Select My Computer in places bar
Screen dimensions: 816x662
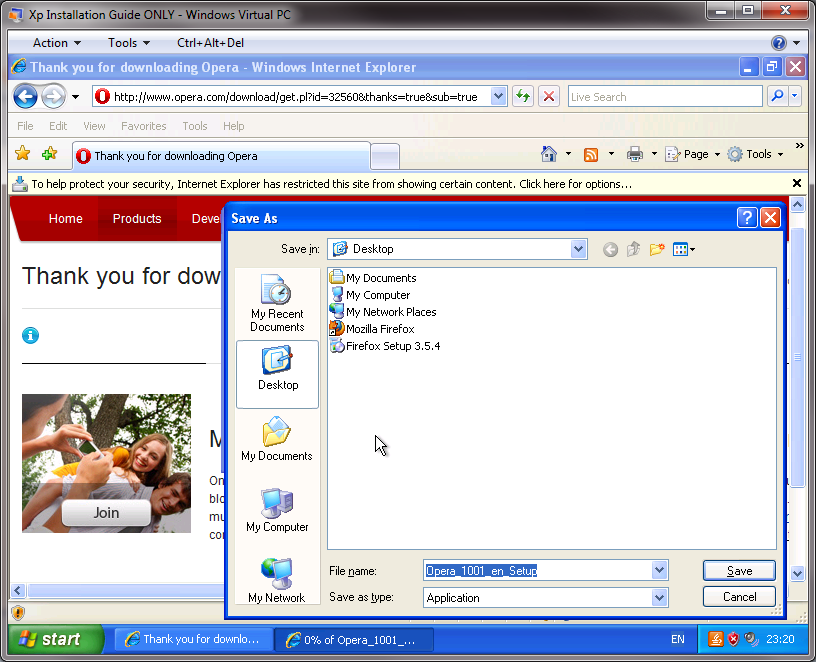277,510
